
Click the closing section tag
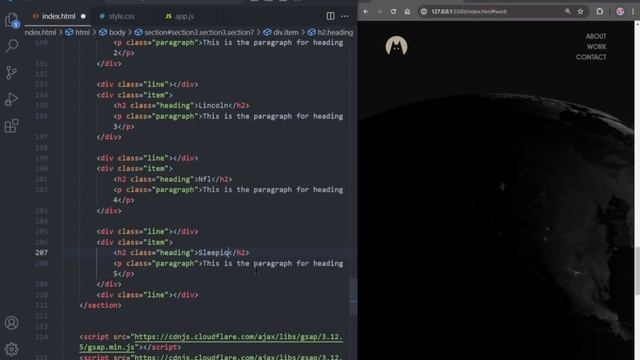coord(100,305)
